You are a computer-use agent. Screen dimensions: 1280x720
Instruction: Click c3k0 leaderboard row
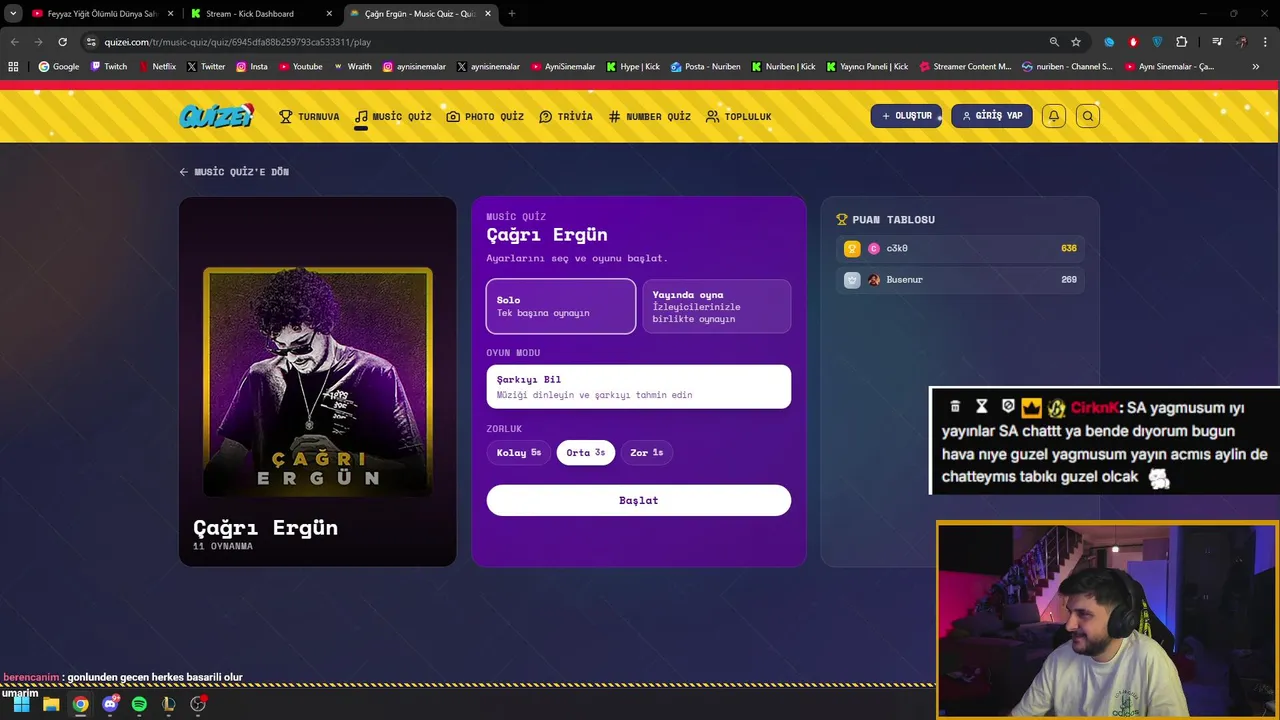click(x=960, y=248)
